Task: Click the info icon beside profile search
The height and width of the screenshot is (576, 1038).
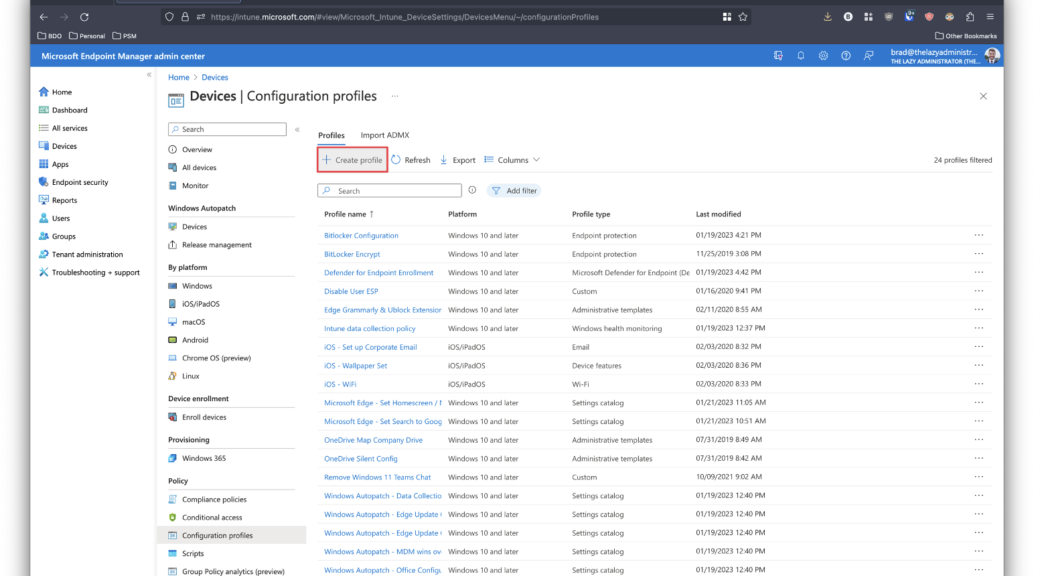Action: tap(472, 190)
